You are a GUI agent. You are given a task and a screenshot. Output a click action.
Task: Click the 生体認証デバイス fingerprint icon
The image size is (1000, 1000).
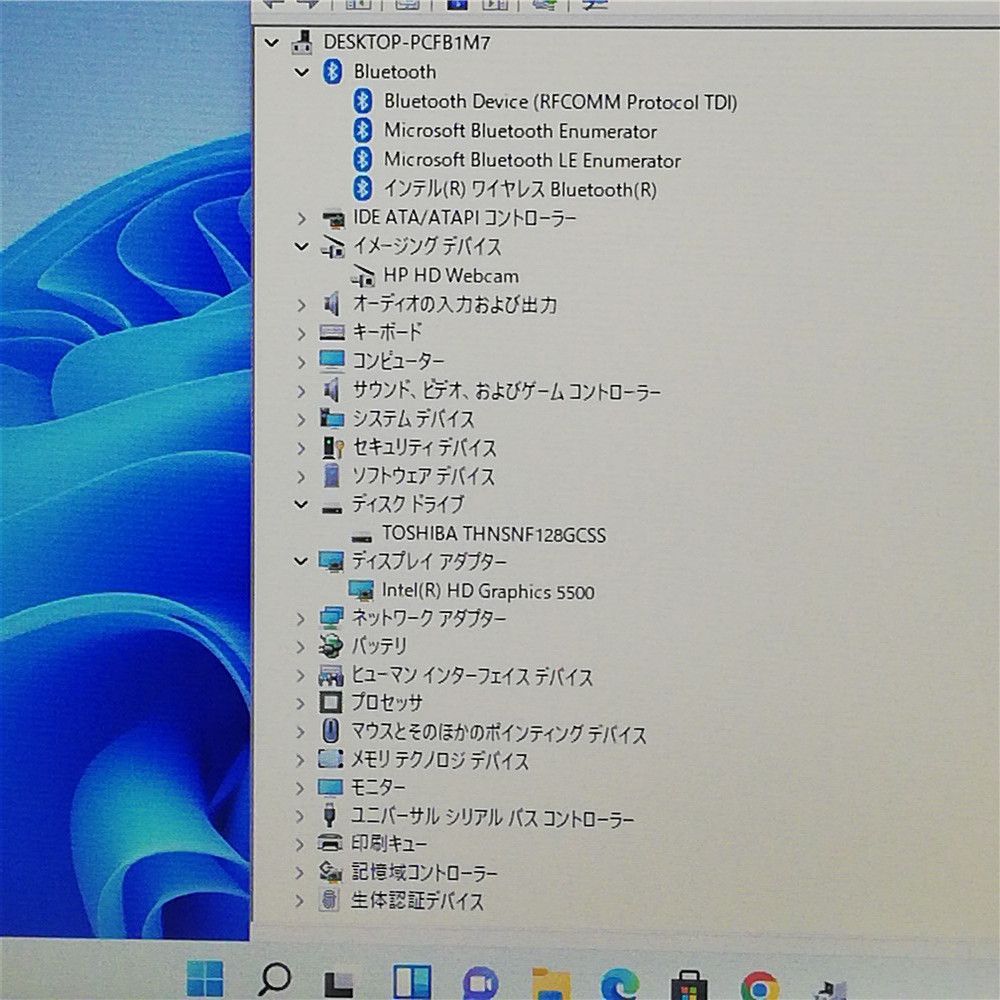tap(329, 900)
